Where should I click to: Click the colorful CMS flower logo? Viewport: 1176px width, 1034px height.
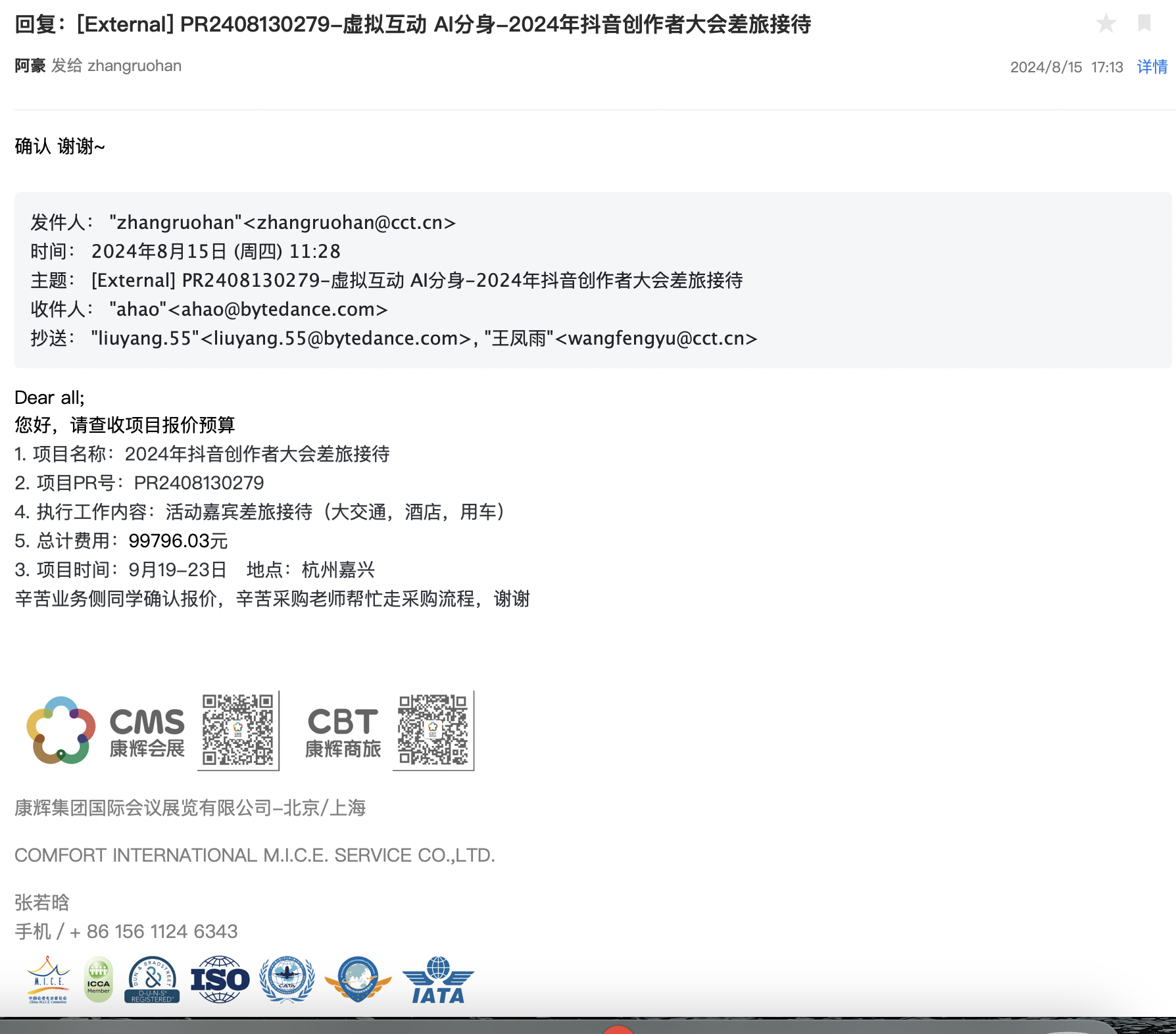[x=61, y=730]
